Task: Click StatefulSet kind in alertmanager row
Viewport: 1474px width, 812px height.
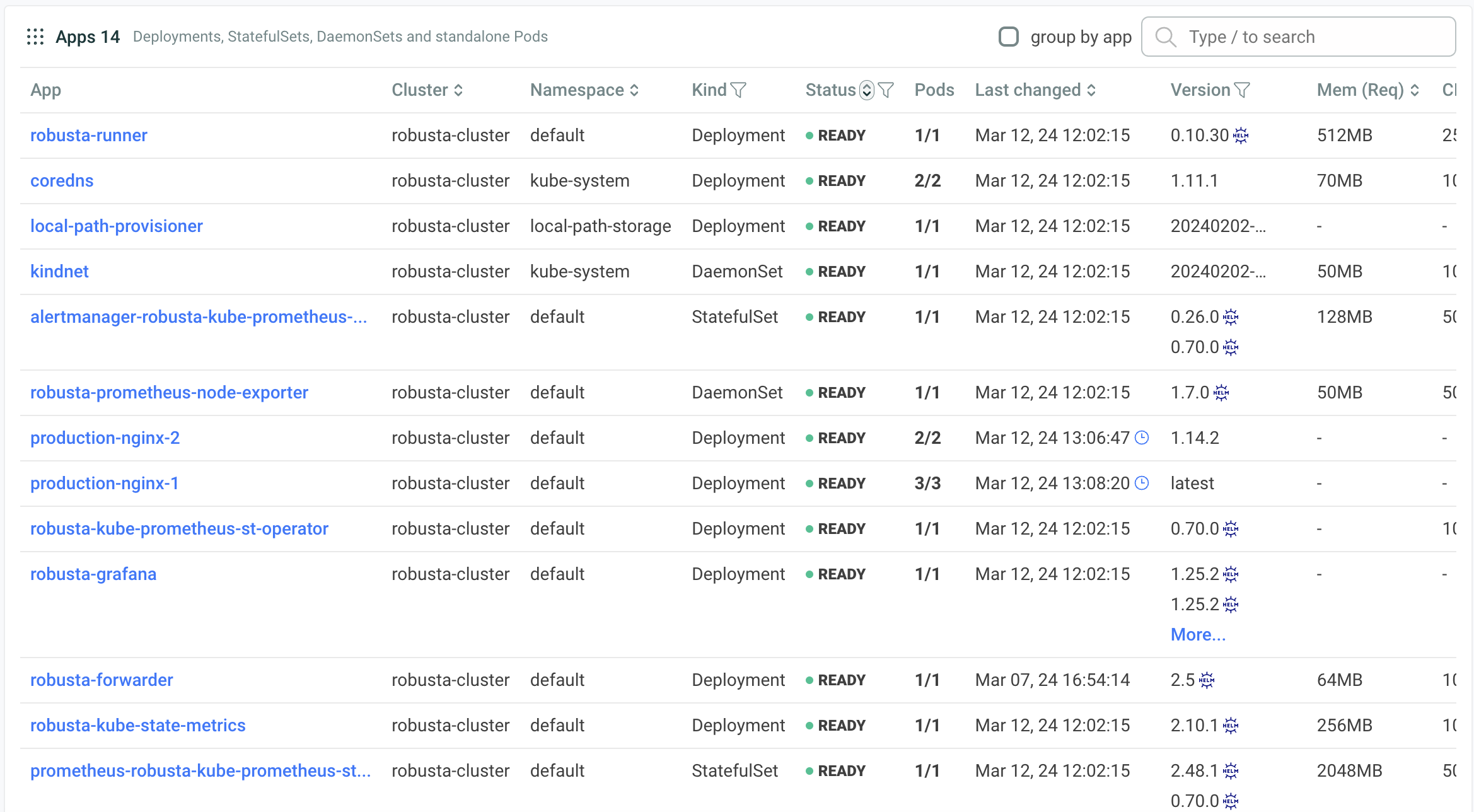Action: (734, 317)
